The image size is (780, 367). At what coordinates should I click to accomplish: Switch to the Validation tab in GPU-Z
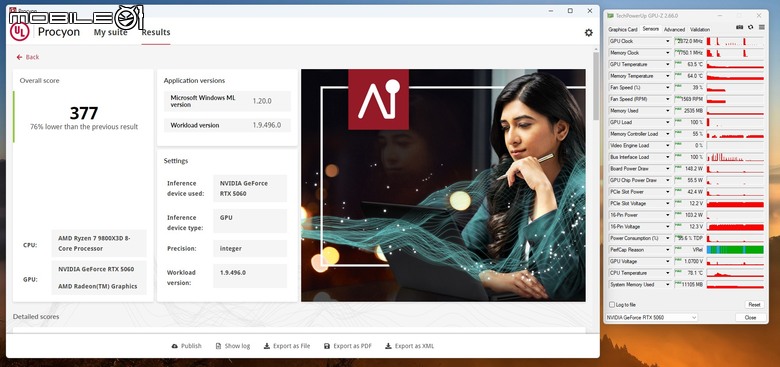coord(700,29)
